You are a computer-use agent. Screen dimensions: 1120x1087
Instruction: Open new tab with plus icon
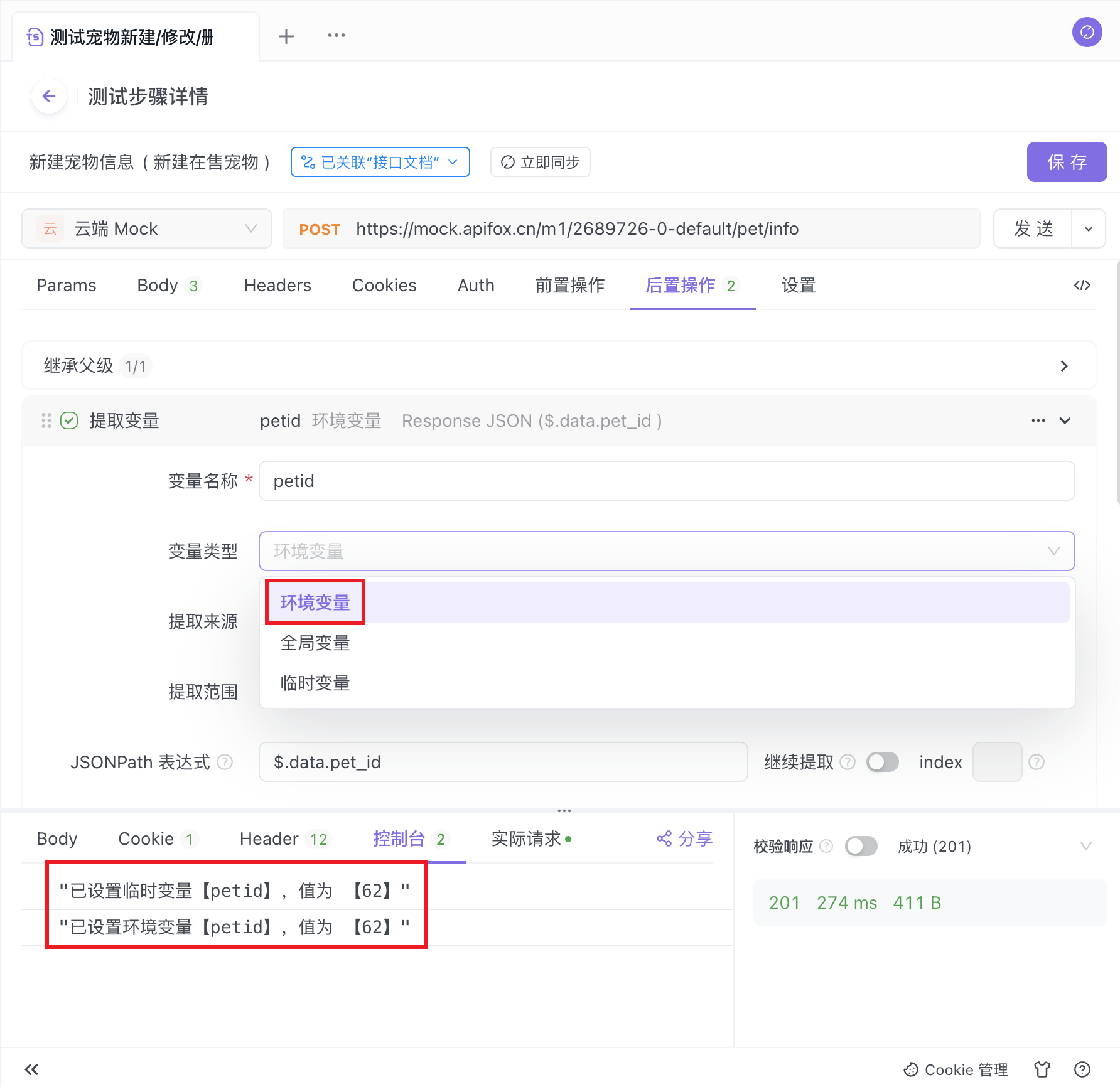tap(286, 36)
